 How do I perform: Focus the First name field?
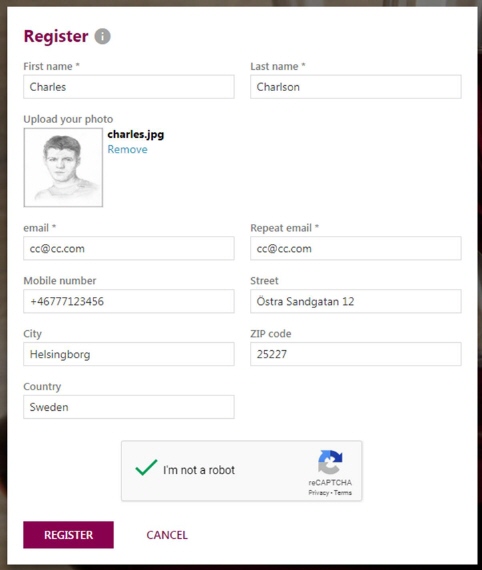point(129,87)
